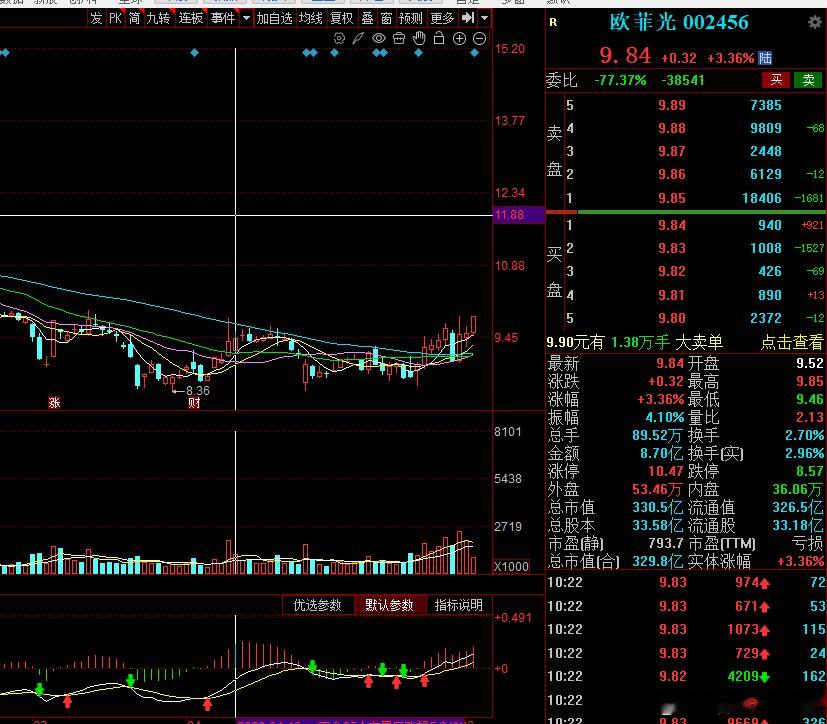This screenshot has width=827, height=724.
Task: Open PK comparison tool
Action: 116,18
